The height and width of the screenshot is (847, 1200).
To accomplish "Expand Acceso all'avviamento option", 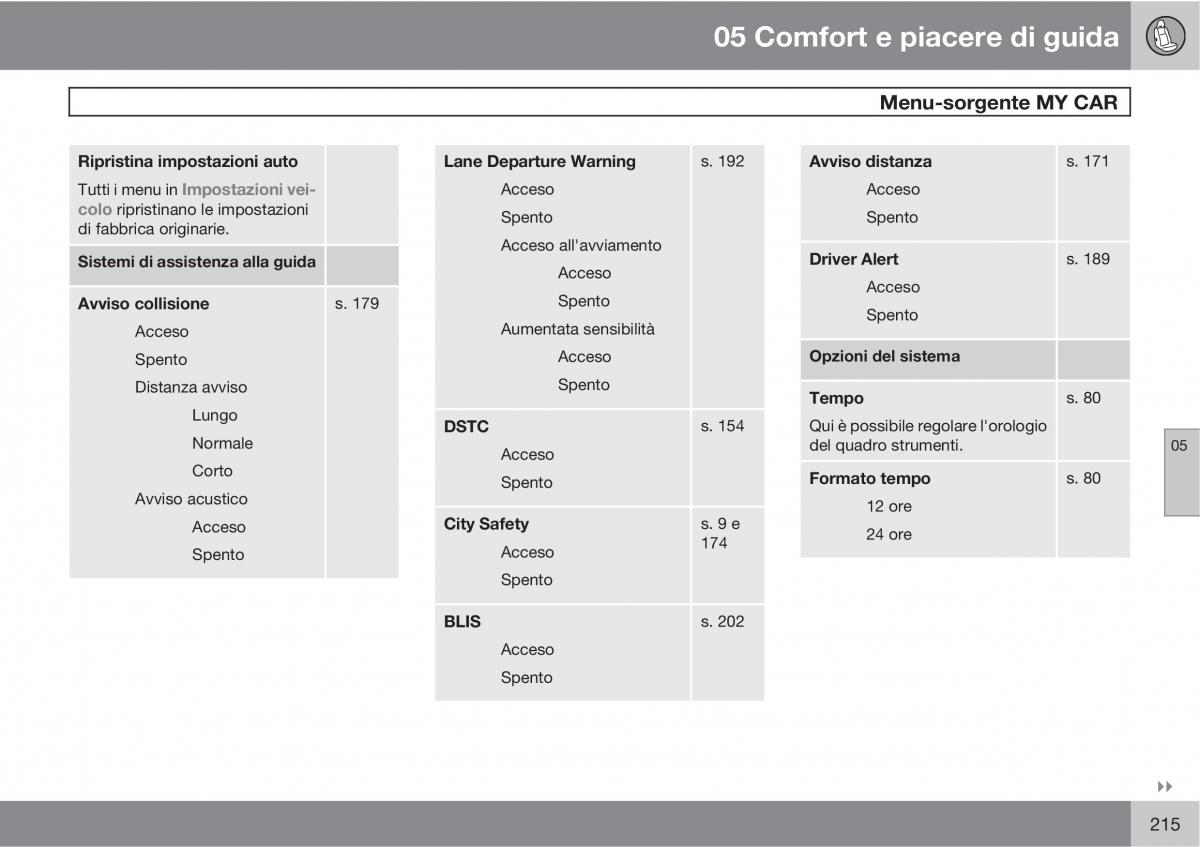I will [x=581, y=245].
